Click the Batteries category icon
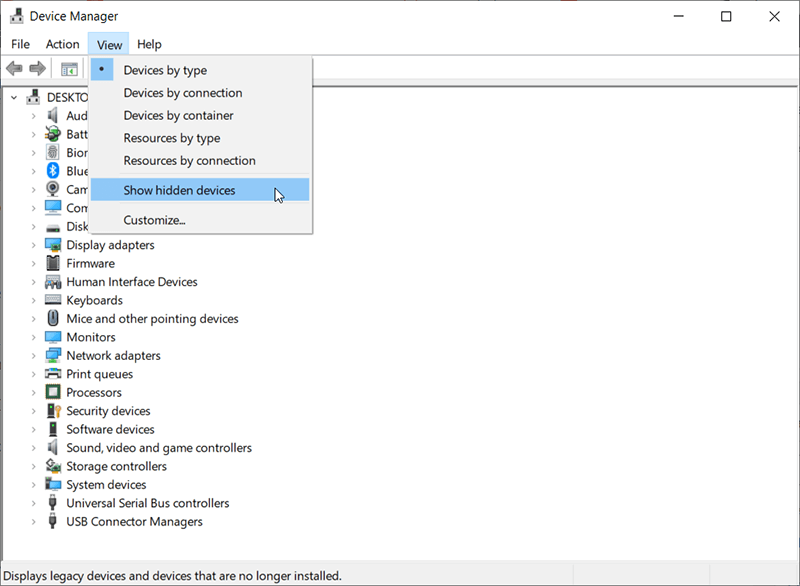 click(53, 134)
